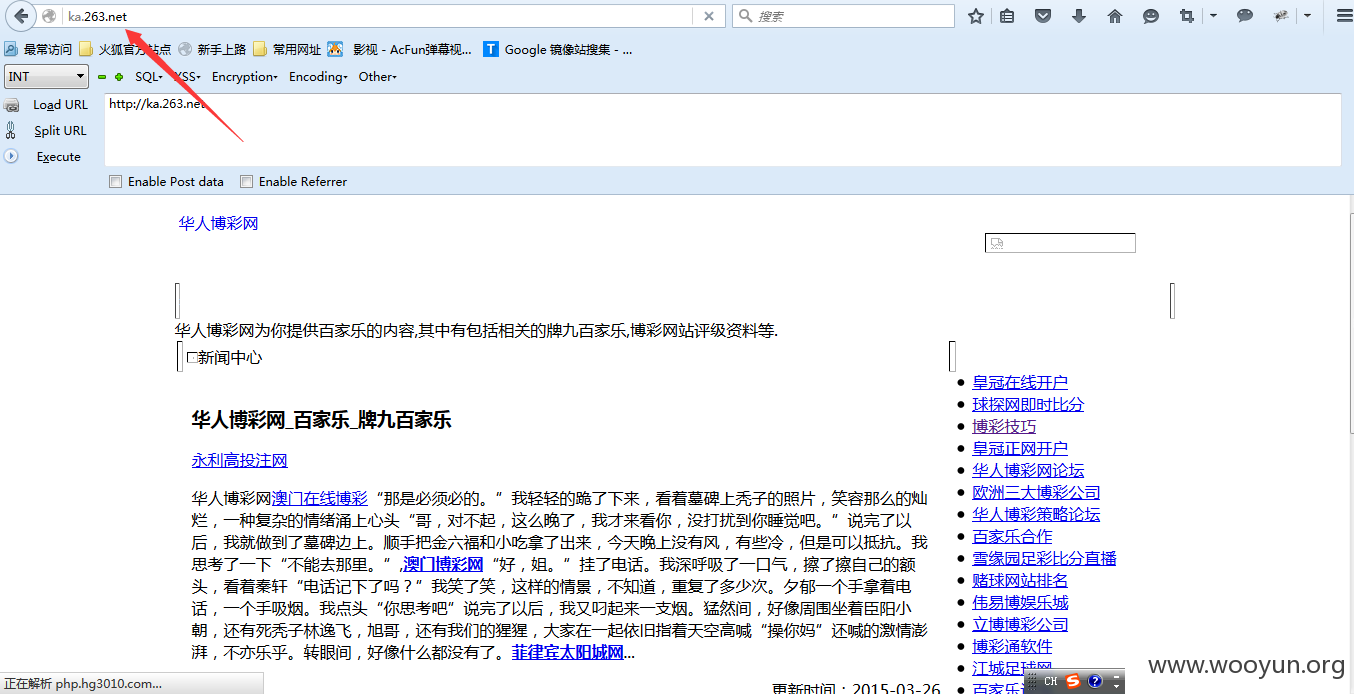1354x694 pixels.
Task: Open AcFun bookmark in toolbar
Action: [x=400, y=49]
